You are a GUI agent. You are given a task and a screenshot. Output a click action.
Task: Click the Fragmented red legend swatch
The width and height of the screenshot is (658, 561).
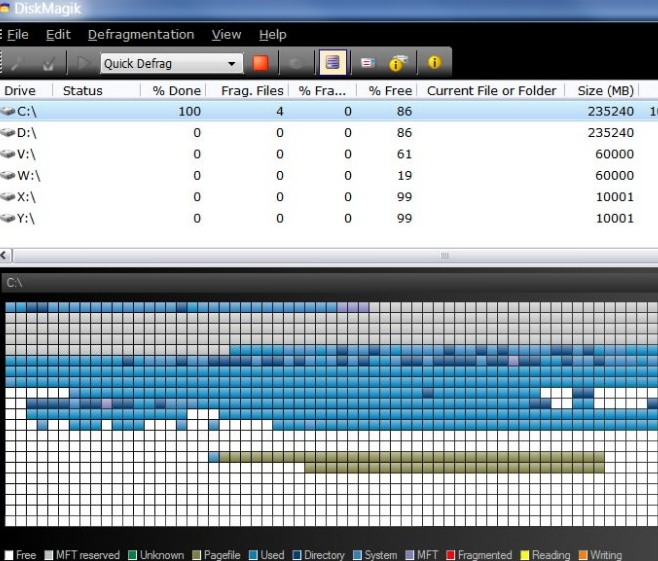(451, 555)
